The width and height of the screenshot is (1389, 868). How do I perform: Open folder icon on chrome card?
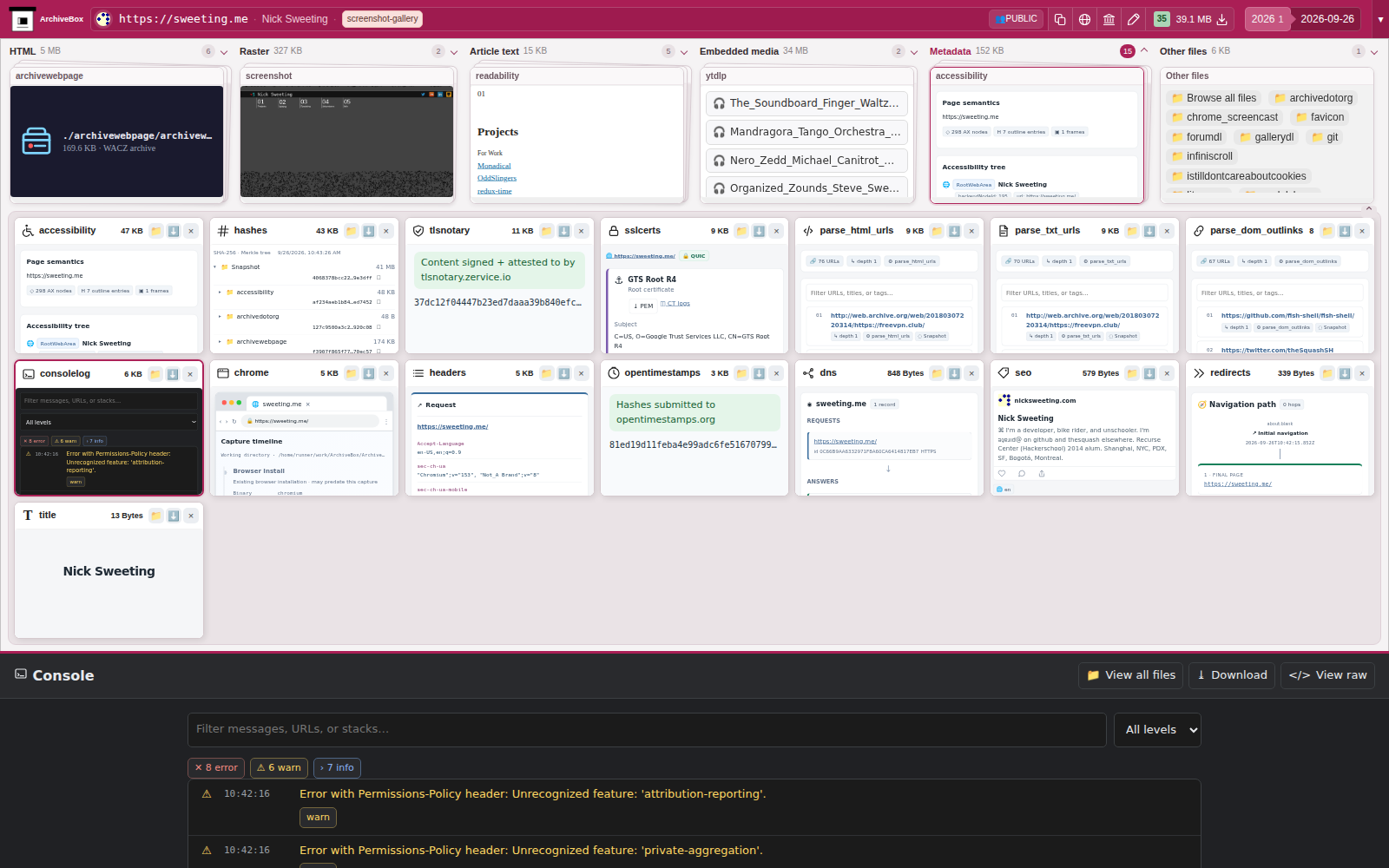pyautogui.click(x=352, y=373)
